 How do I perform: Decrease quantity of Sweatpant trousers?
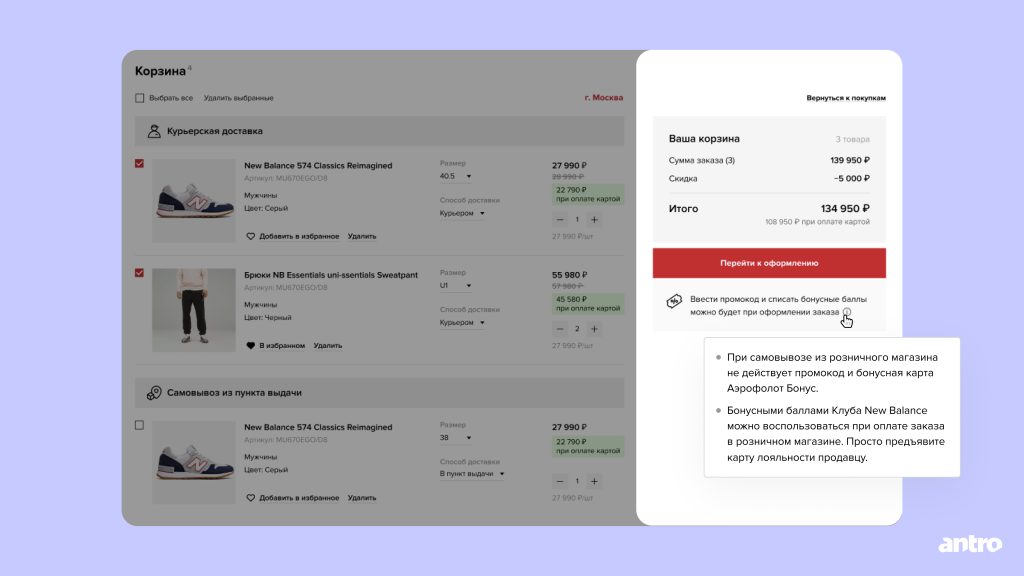point(560,328)
